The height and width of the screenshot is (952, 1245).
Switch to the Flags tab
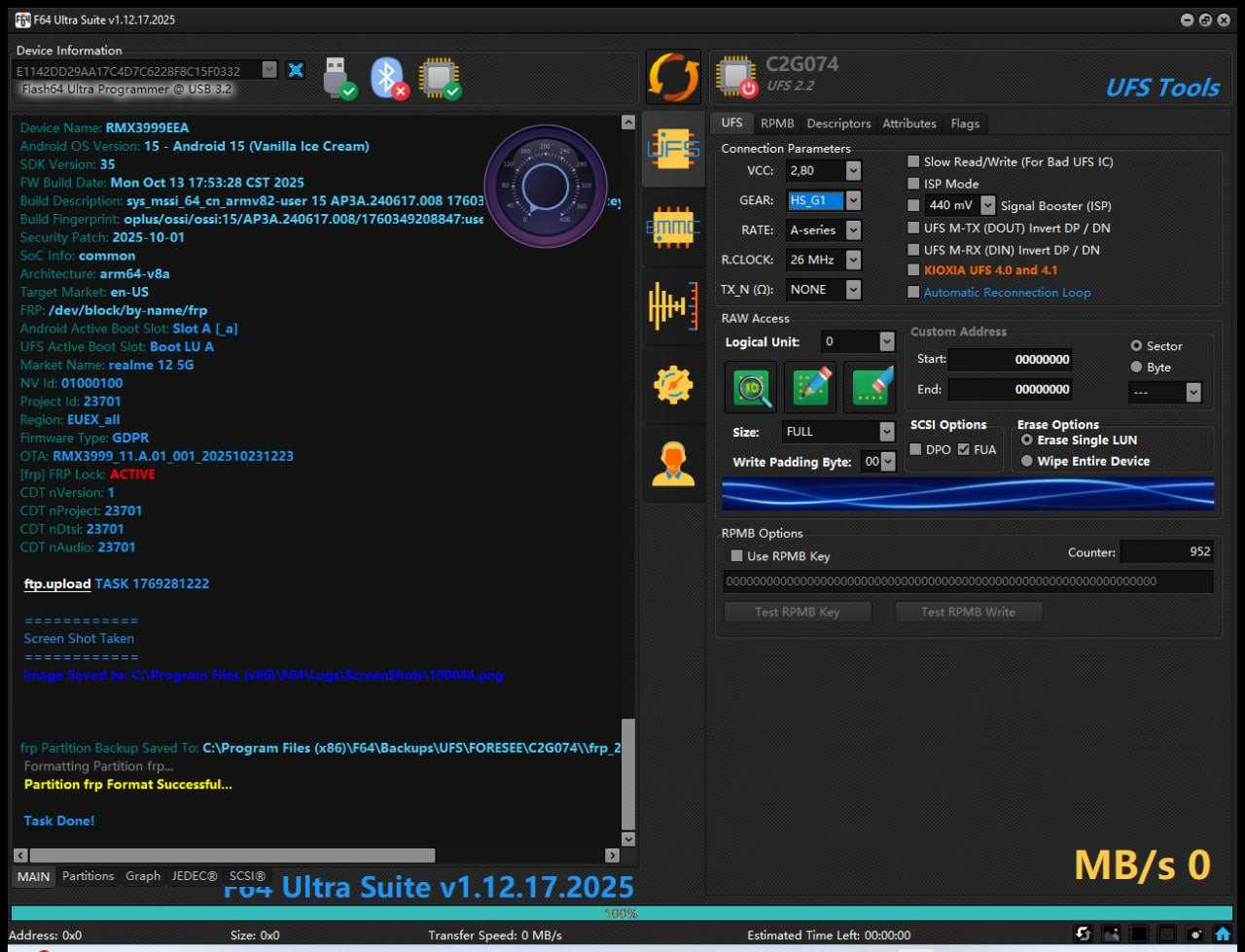[965, 123]
